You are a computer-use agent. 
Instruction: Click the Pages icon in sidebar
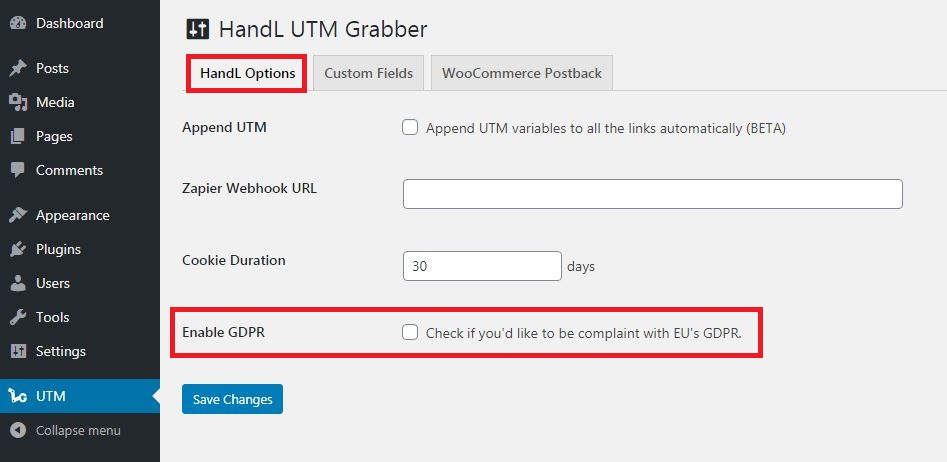[x=17, y=136]
